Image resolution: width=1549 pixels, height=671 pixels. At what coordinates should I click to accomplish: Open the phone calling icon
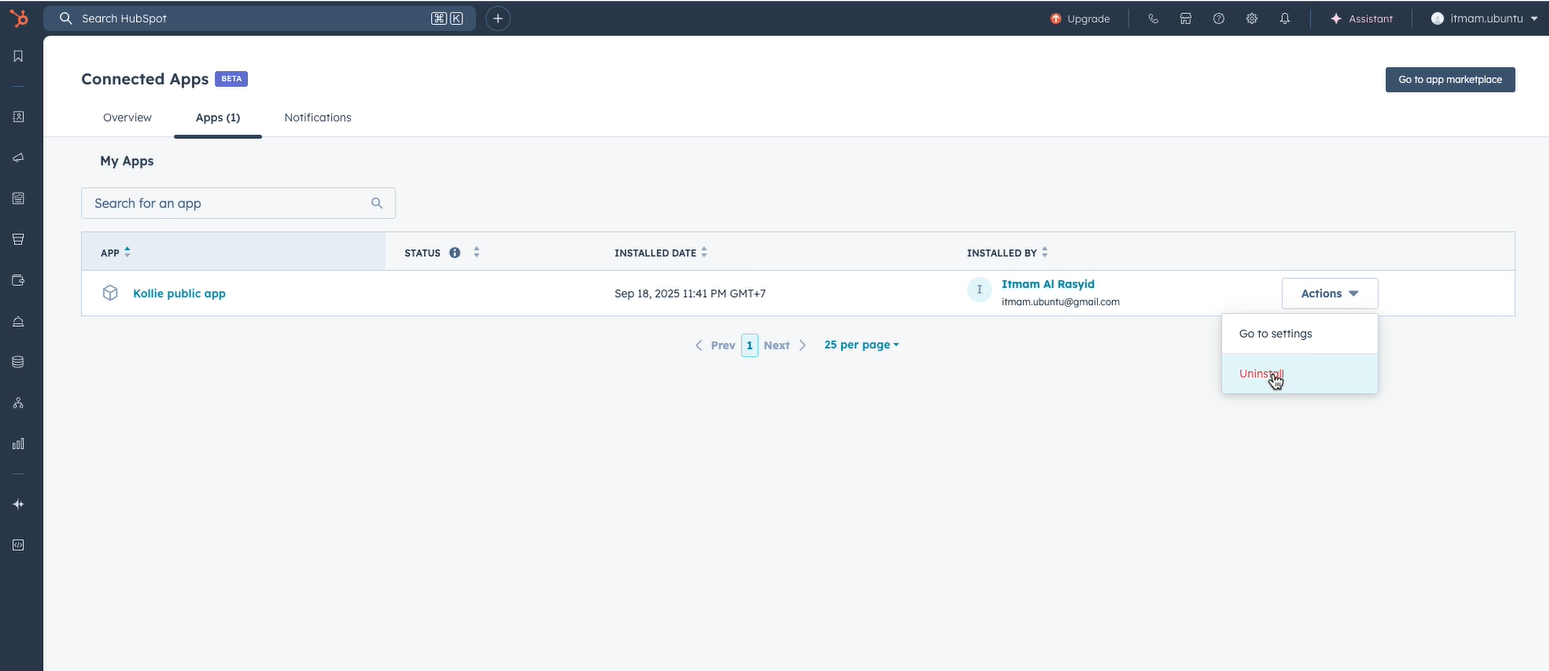1153,18
